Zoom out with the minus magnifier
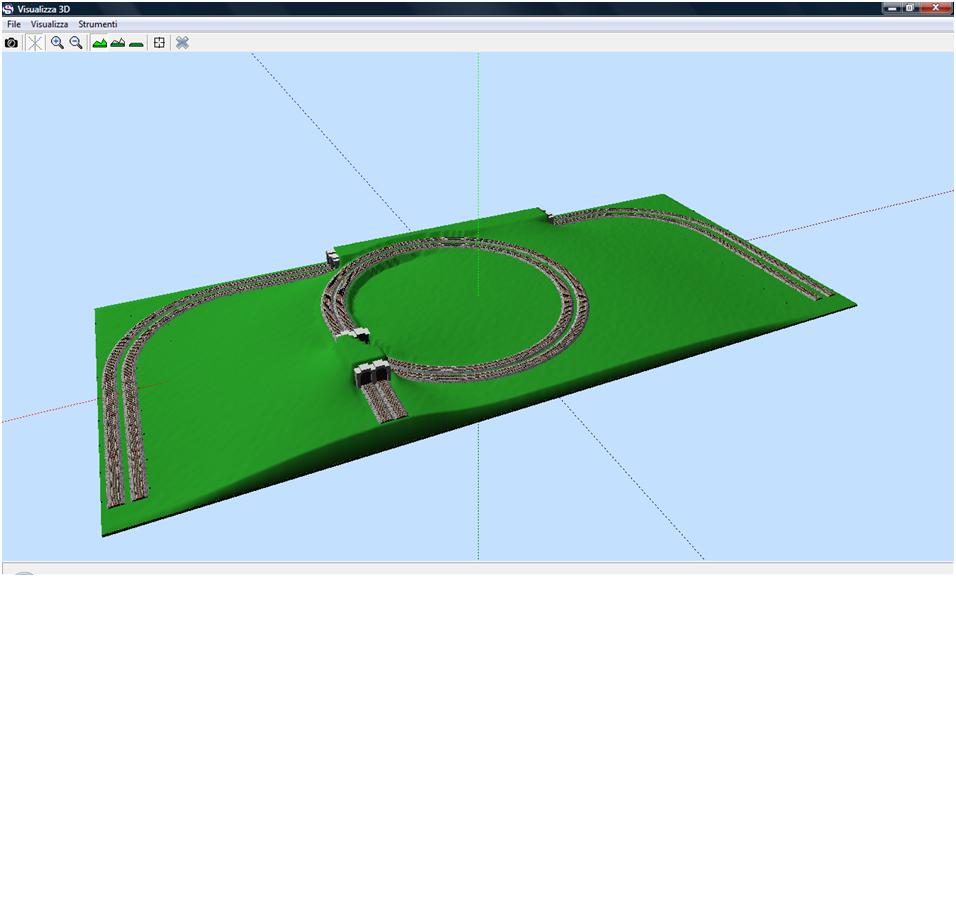The height and width of the screenshot is (922, 956). coord(76,43)
